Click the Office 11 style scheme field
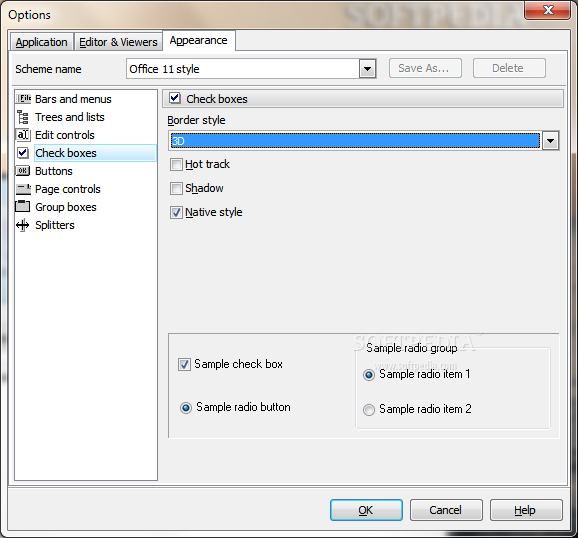This screenshot has width=578, height=538. click(x=243, y=69)
